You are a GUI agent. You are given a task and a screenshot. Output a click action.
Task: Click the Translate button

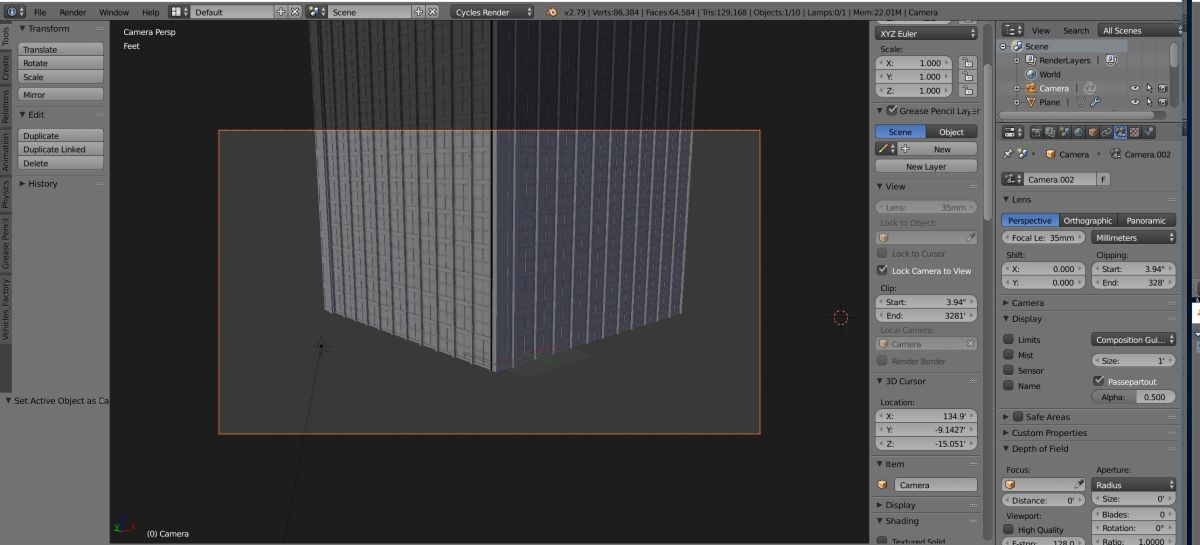coord(61,49)
